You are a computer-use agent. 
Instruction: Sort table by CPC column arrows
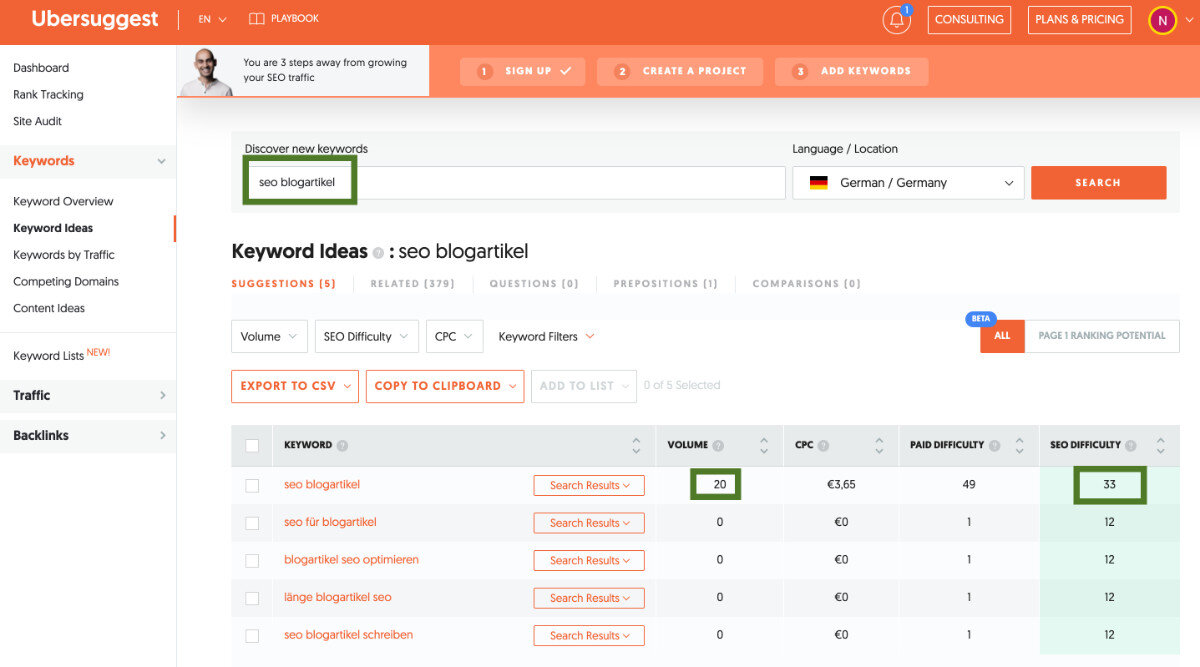(879, 445)
